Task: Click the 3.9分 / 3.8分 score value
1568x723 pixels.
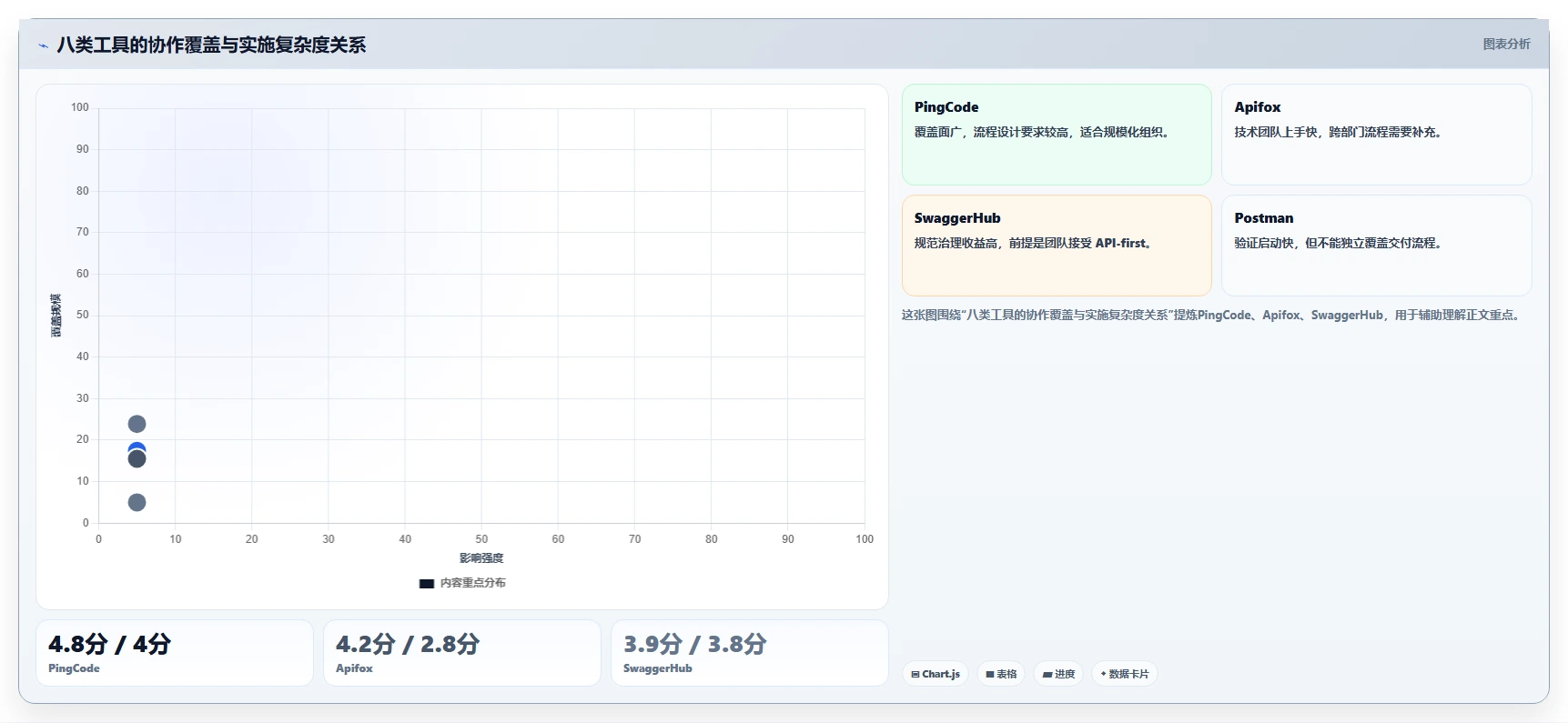Action: pyautogui.click(x=695, y=644)
